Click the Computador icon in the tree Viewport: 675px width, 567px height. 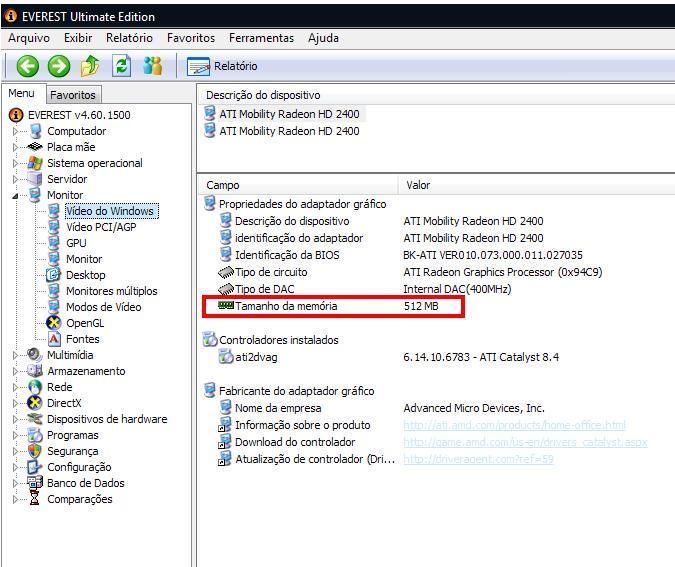coord(36,131)
